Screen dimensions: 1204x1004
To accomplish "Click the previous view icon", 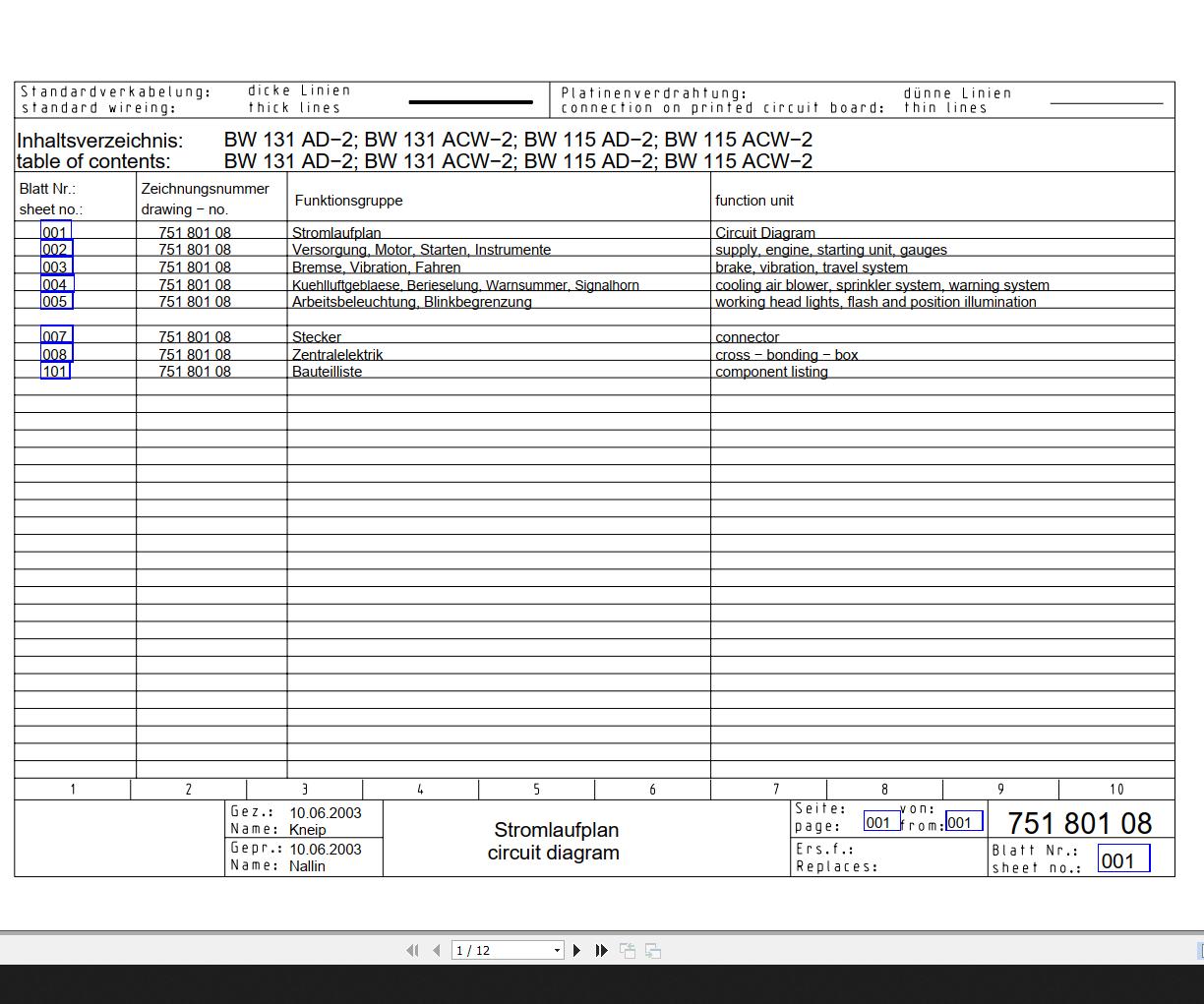I will (628, 950).
